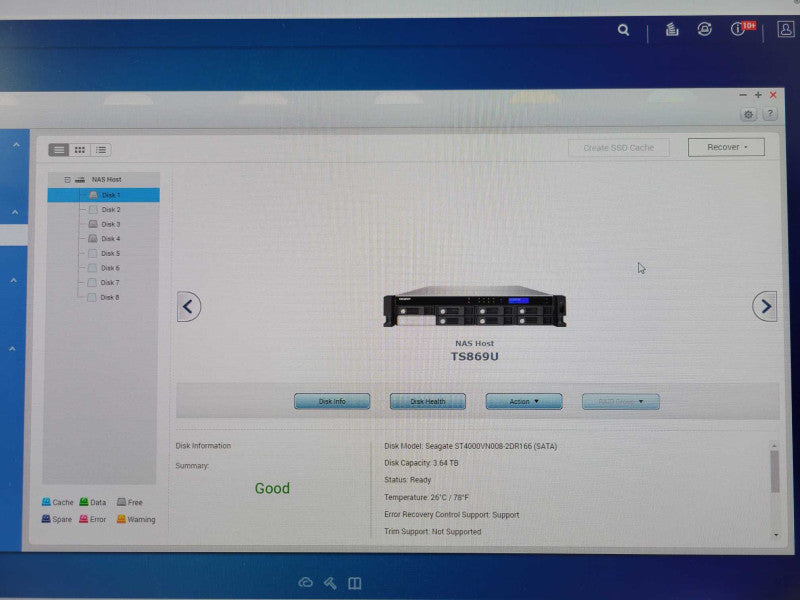Click the scrollbar down arrow
Screen dimensions: 800x600
pos(776,535)
